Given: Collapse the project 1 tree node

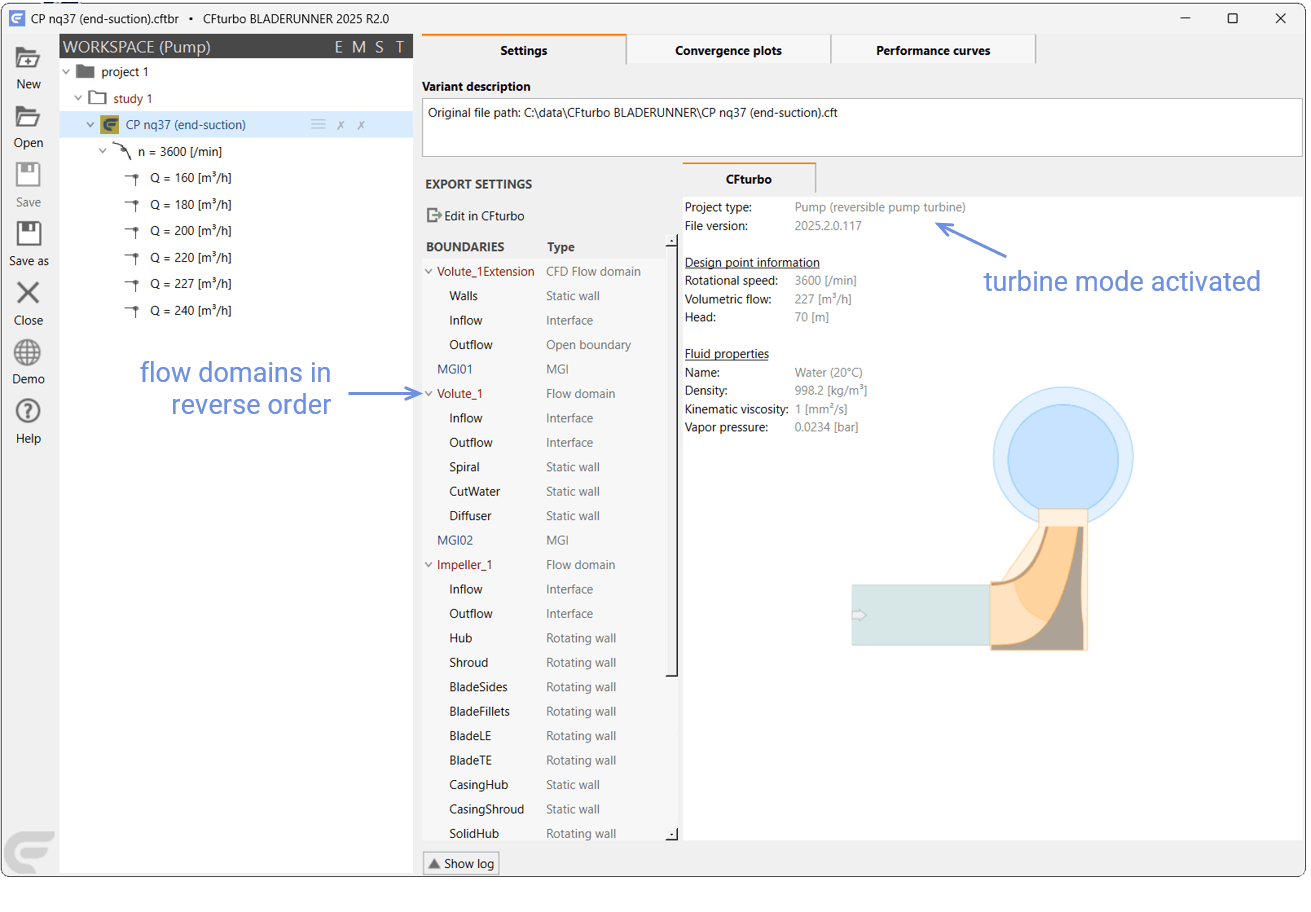Looking at the screenshot, I should 66,72.
